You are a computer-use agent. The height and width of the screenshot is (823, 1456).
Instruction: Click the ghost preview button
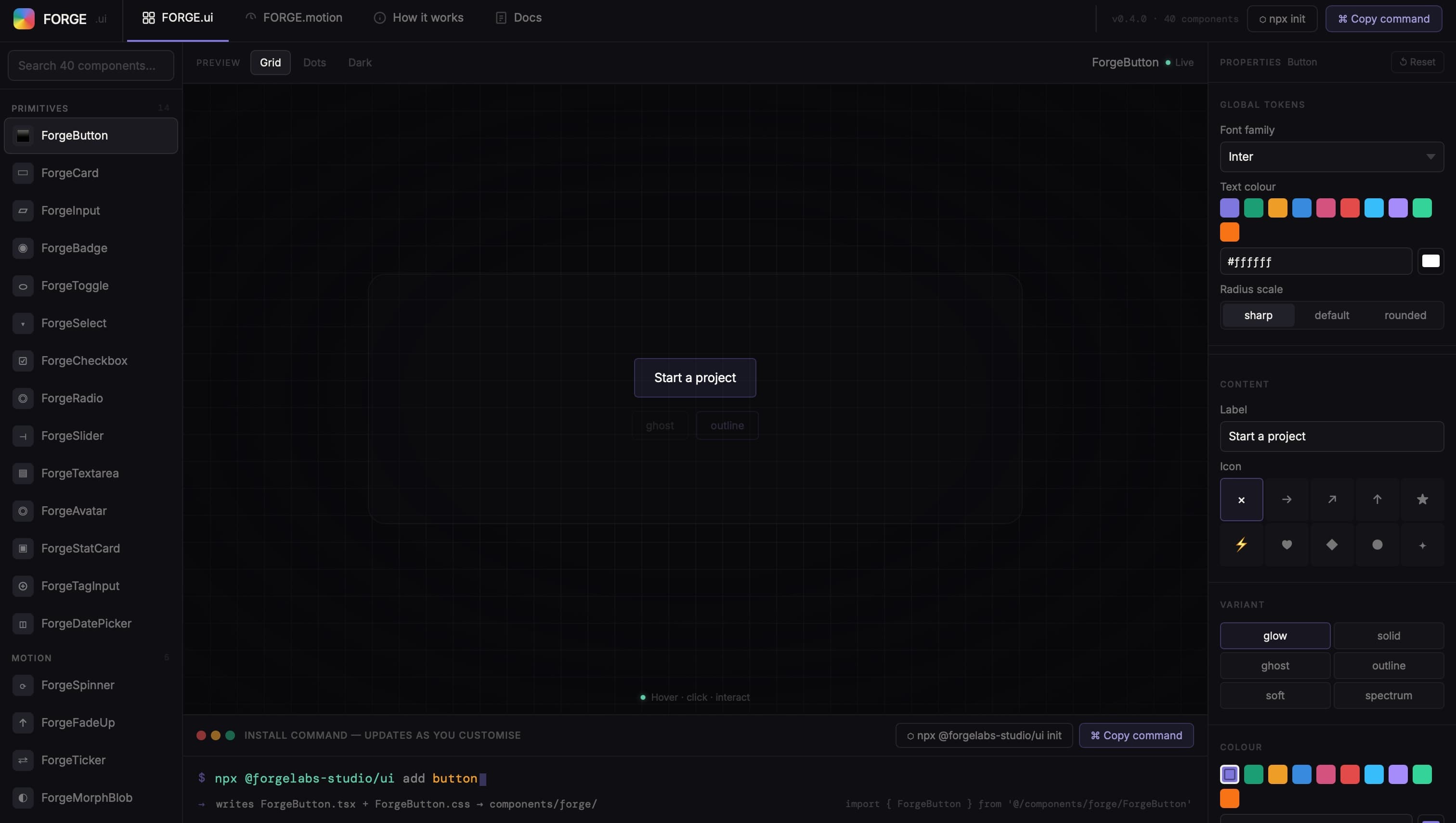point(660,425)
